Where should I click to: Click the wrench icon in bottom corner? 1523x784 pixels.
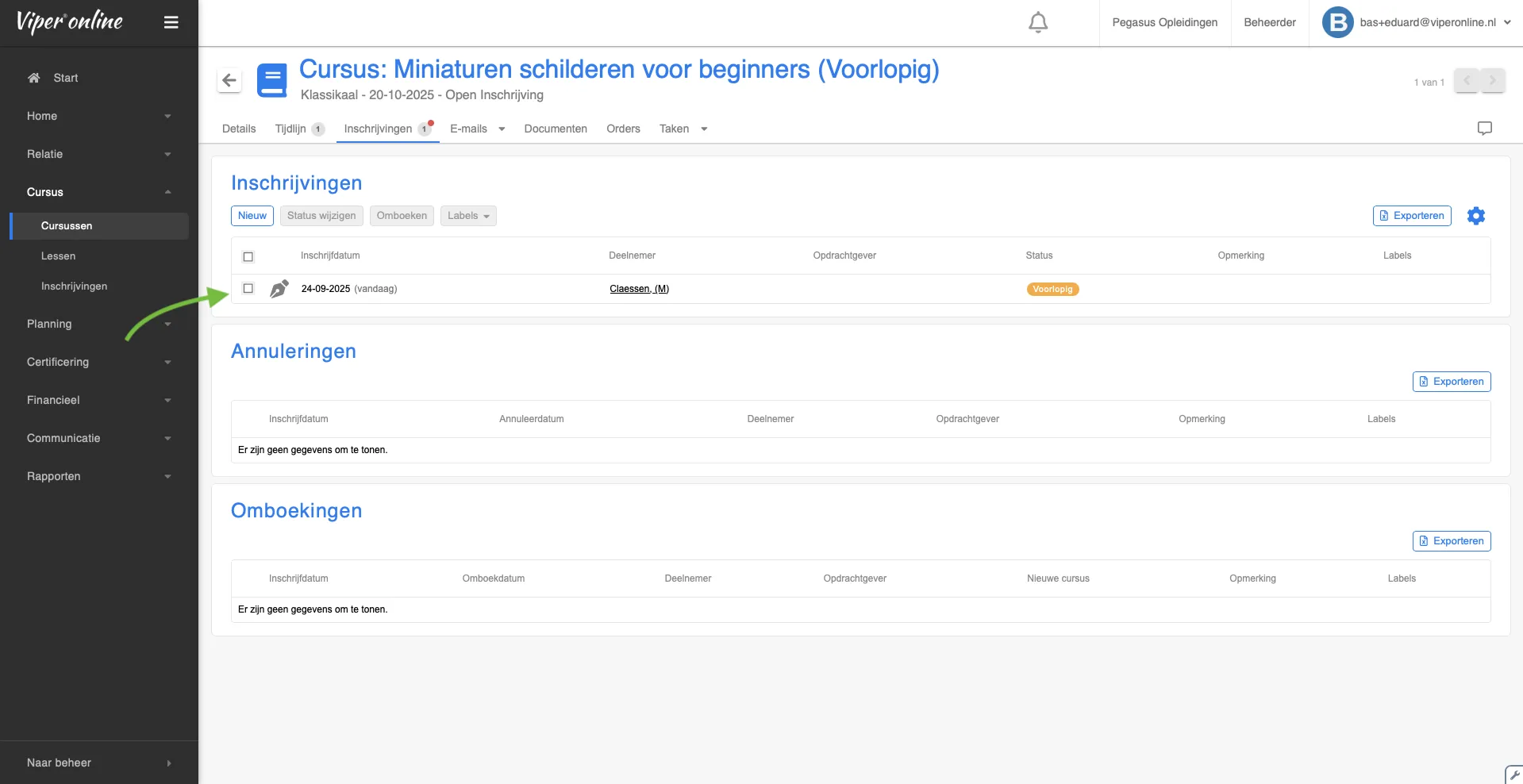[1514, 775]
